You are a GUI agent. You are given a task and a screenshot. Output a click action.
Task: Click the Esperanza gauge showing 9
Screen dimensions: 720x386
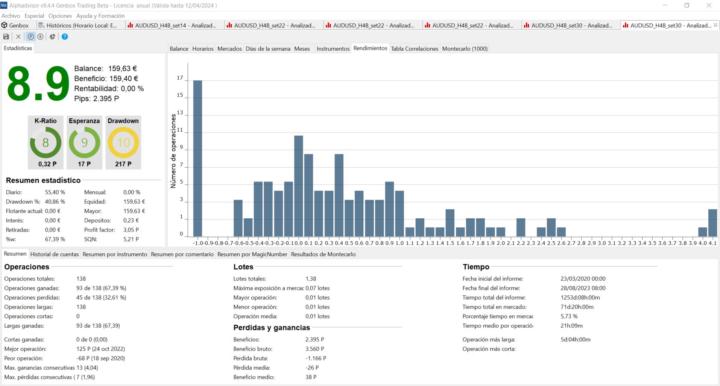pyautogui.click(x=84, y=143)
